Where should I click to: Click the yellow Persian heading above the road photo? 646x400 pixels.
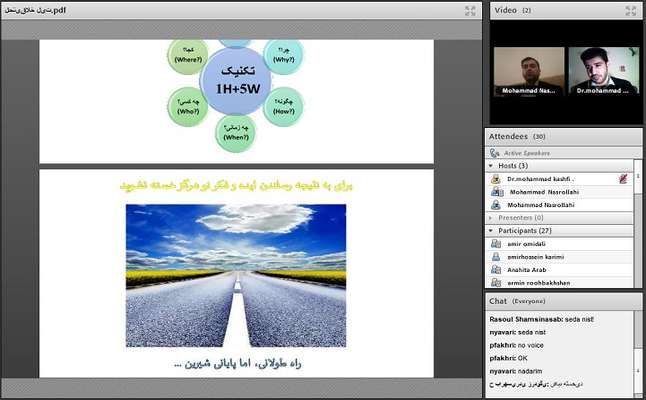click(x=236, y=186)
